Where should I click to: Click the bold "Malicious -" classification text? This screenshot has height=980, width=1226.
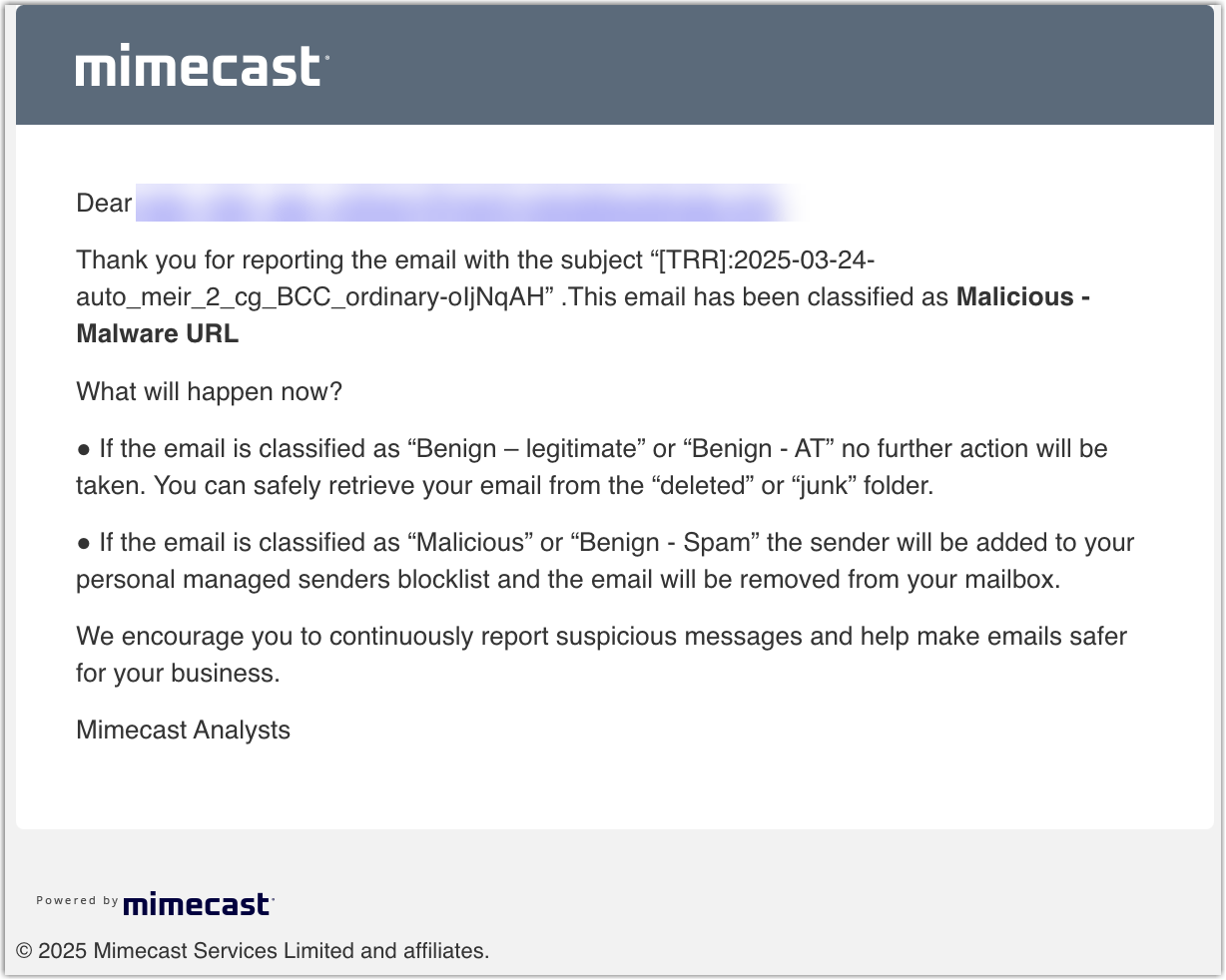1022,297
